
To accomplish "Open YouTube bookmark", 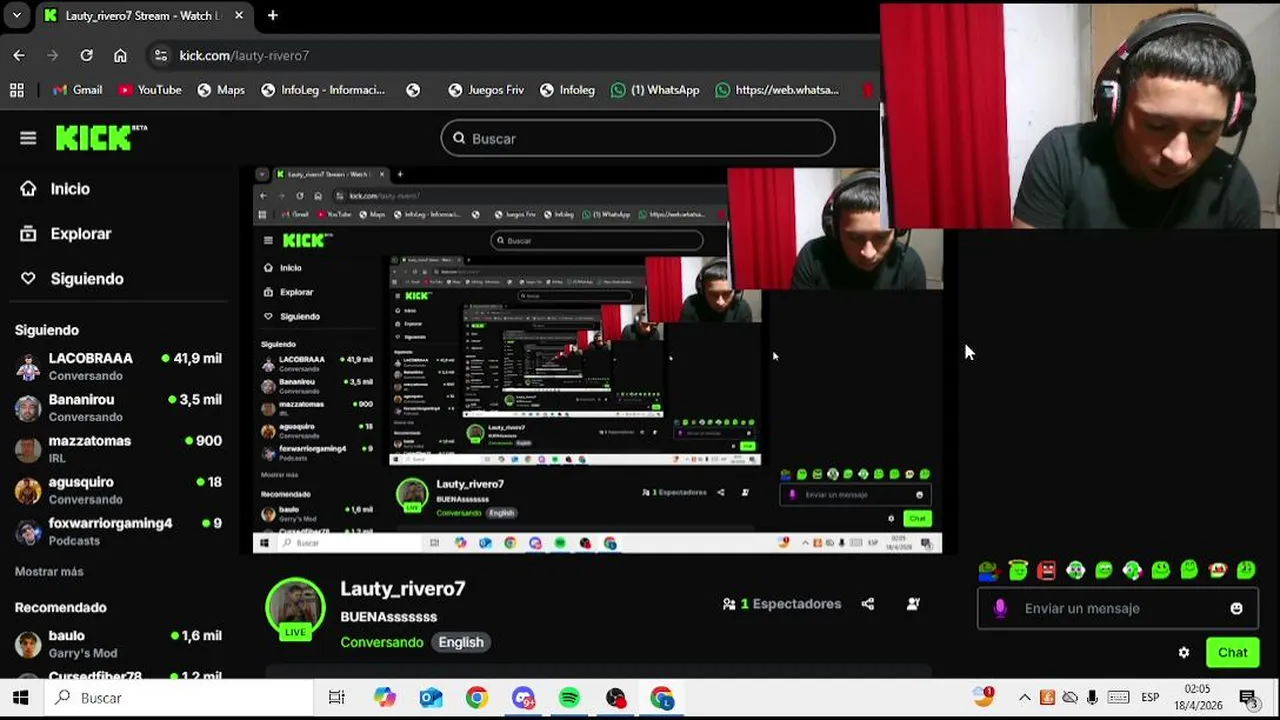I will [x=150, y=90].
